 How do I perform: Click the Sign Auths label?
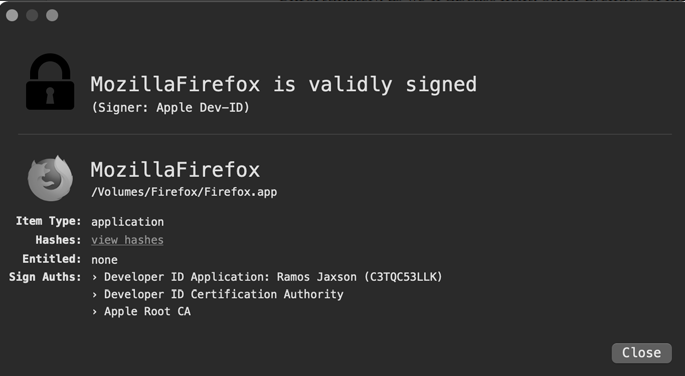pyautogui.click(x=45, y=277)
